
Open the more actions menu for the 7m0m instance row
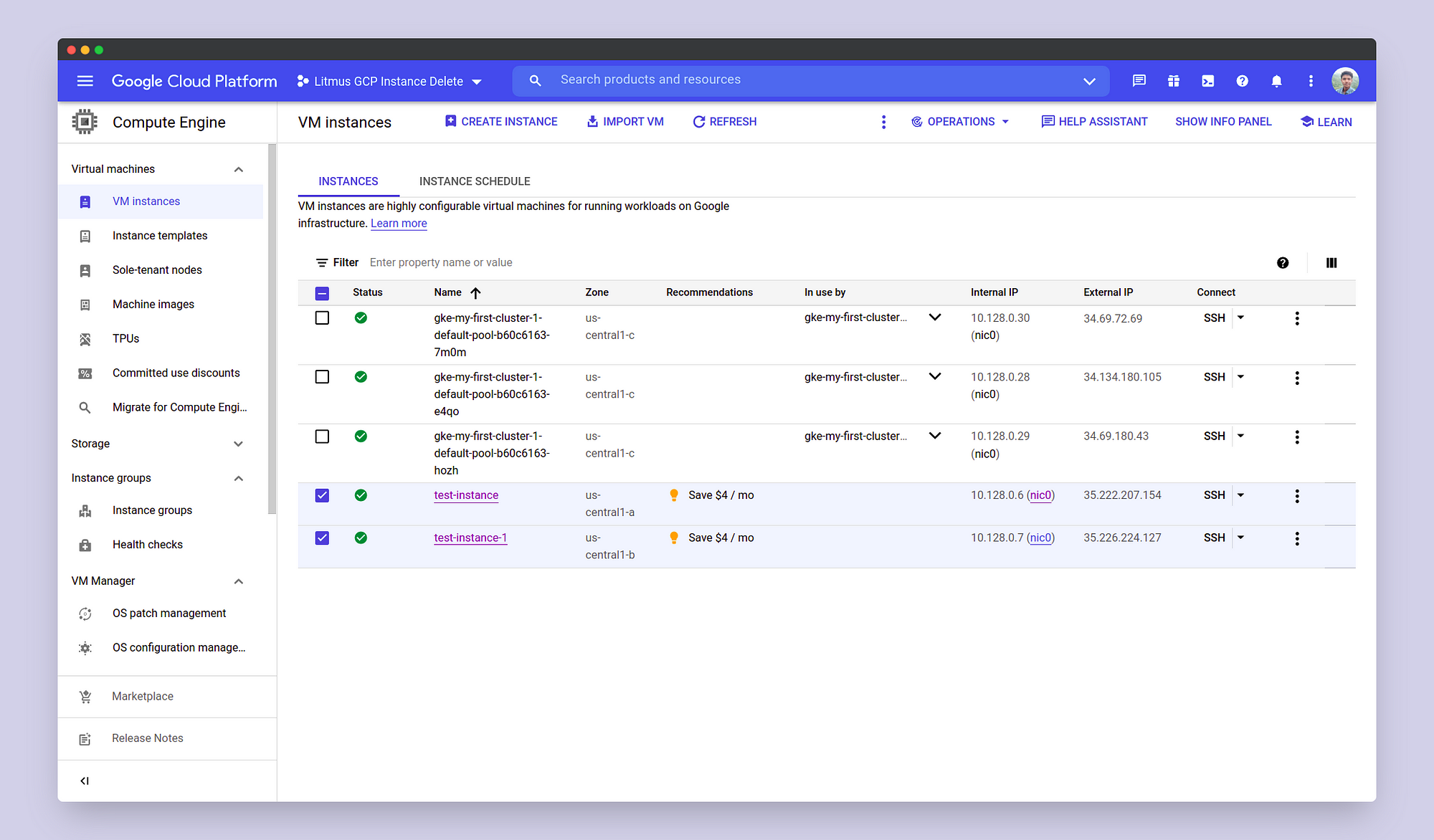tap(1297, 319)
